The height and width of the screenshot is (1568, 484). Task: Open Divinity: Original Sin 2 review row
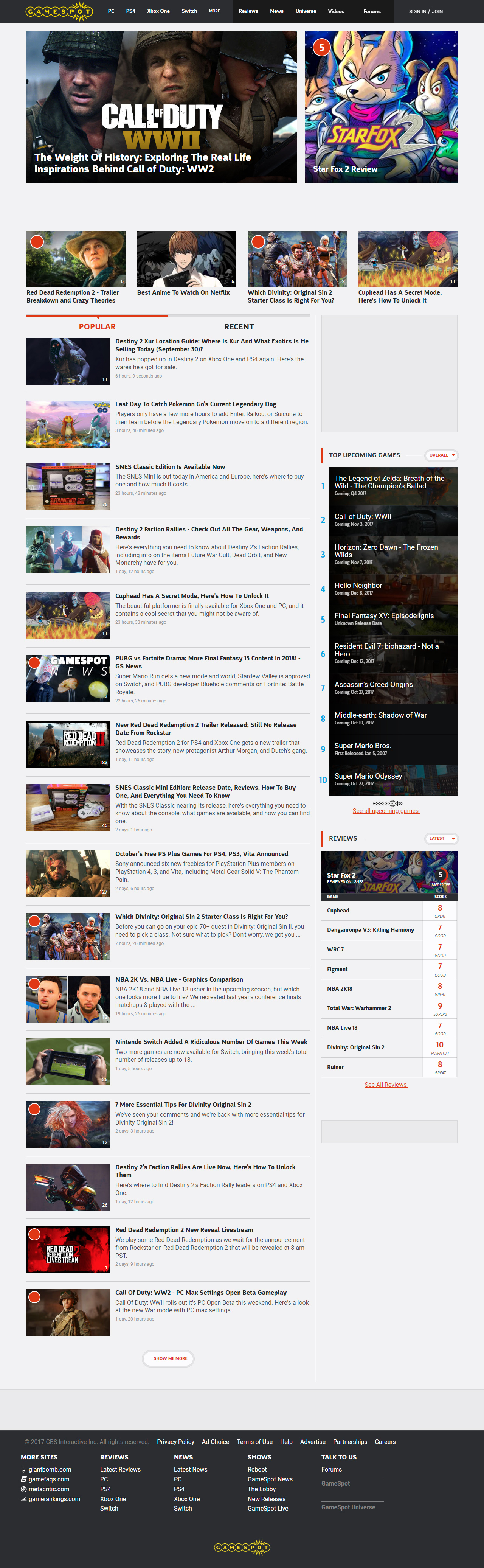(x=389, y=1047)
